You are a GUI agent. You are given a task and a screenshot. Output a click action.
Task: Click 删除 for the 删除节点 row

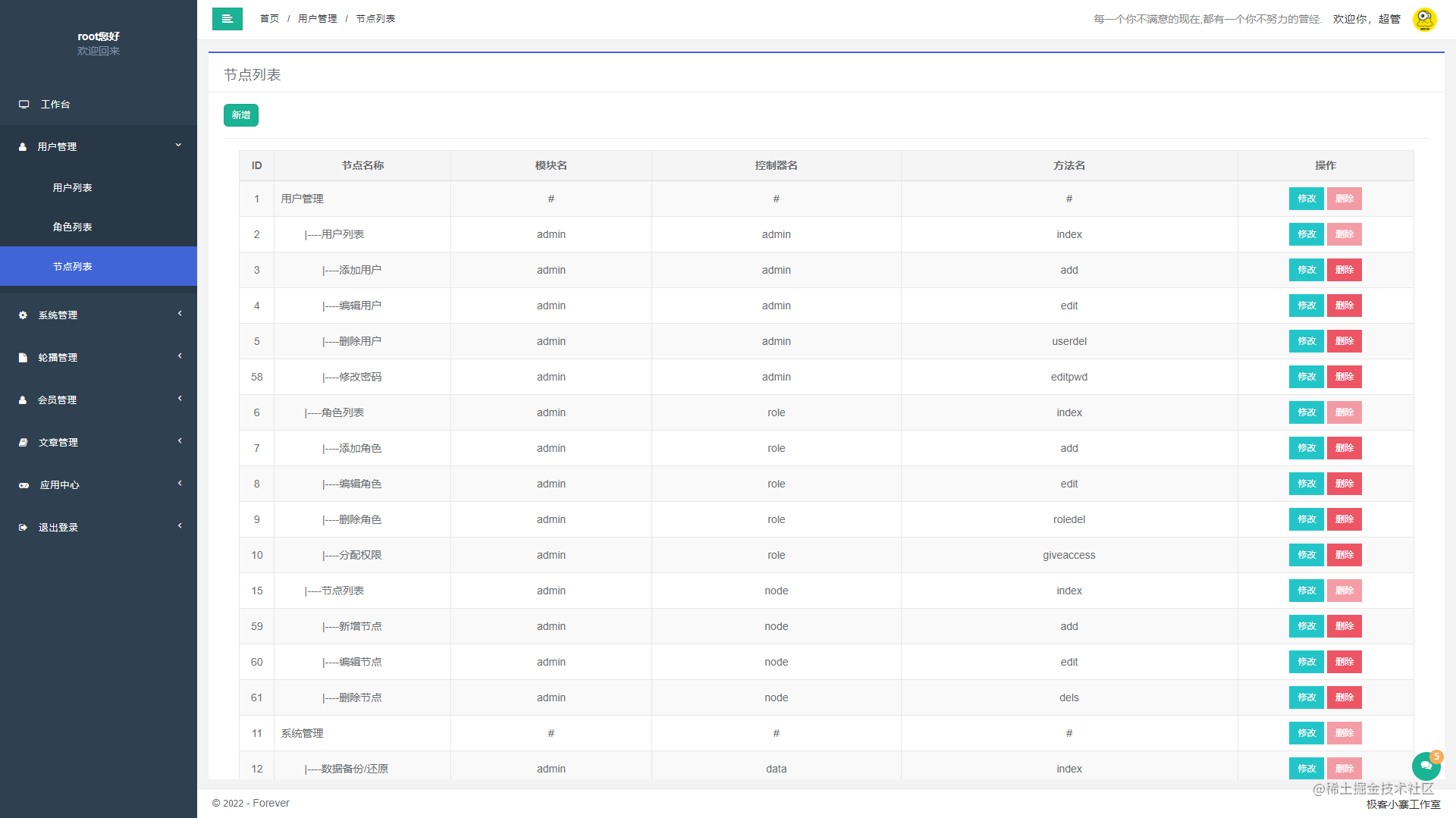coord(1345,697)
